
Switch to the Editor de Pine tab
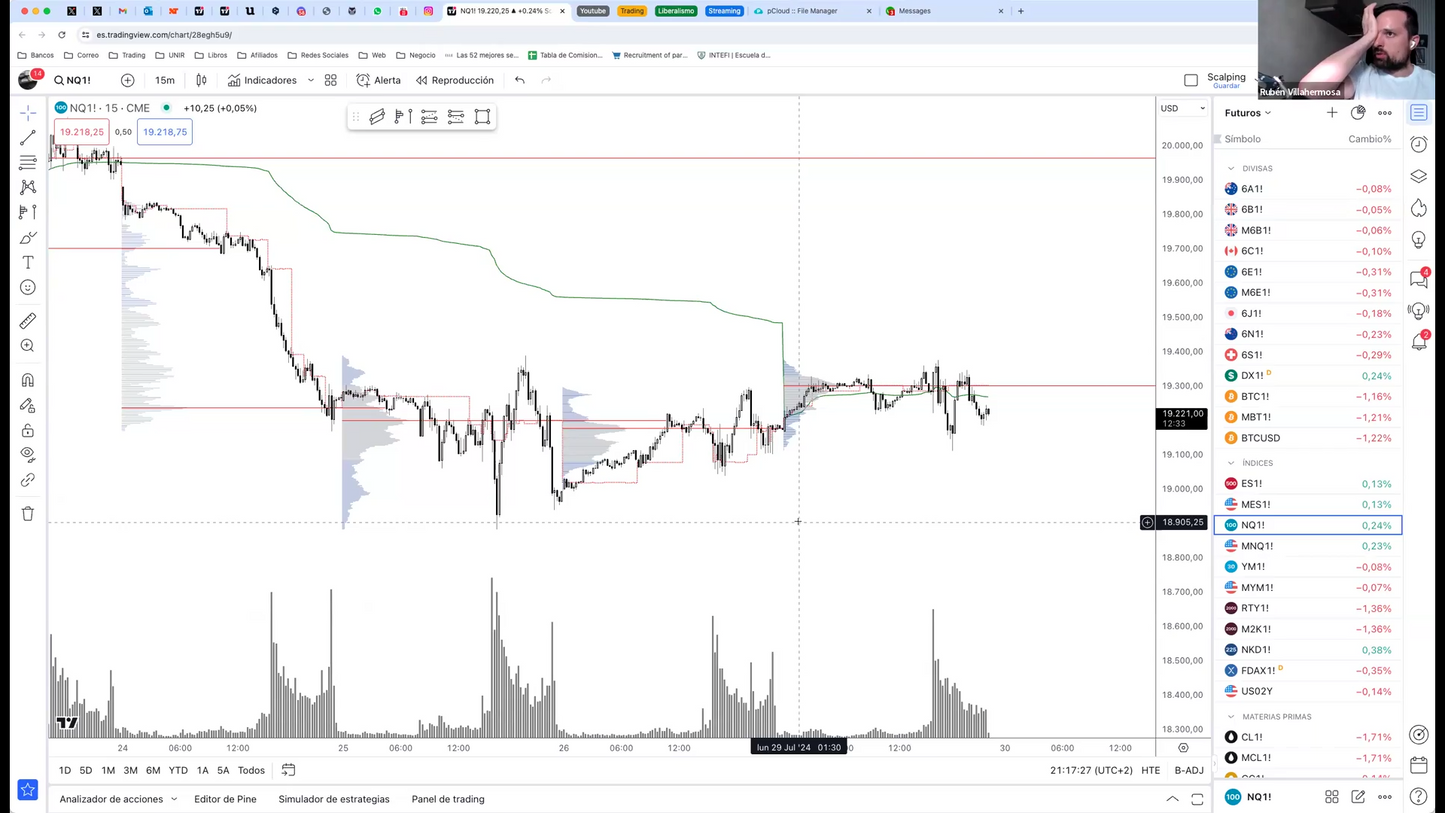pos(225,799)
